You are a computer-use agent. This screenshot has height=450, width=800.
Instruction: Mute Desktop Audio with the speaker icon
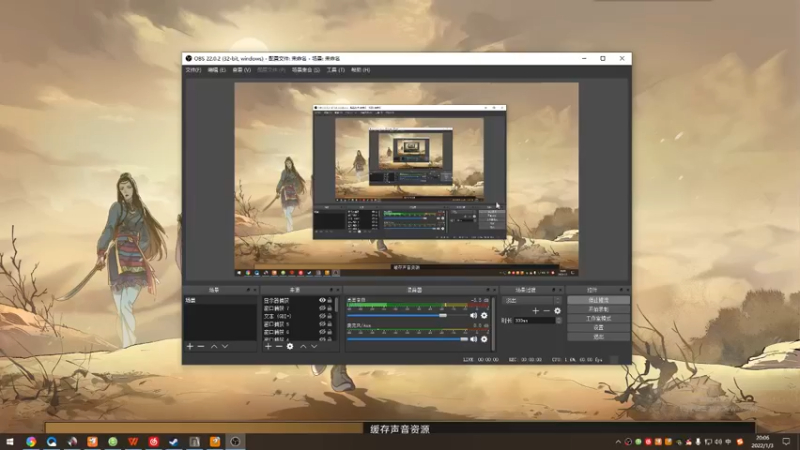[x=473, y=316]
